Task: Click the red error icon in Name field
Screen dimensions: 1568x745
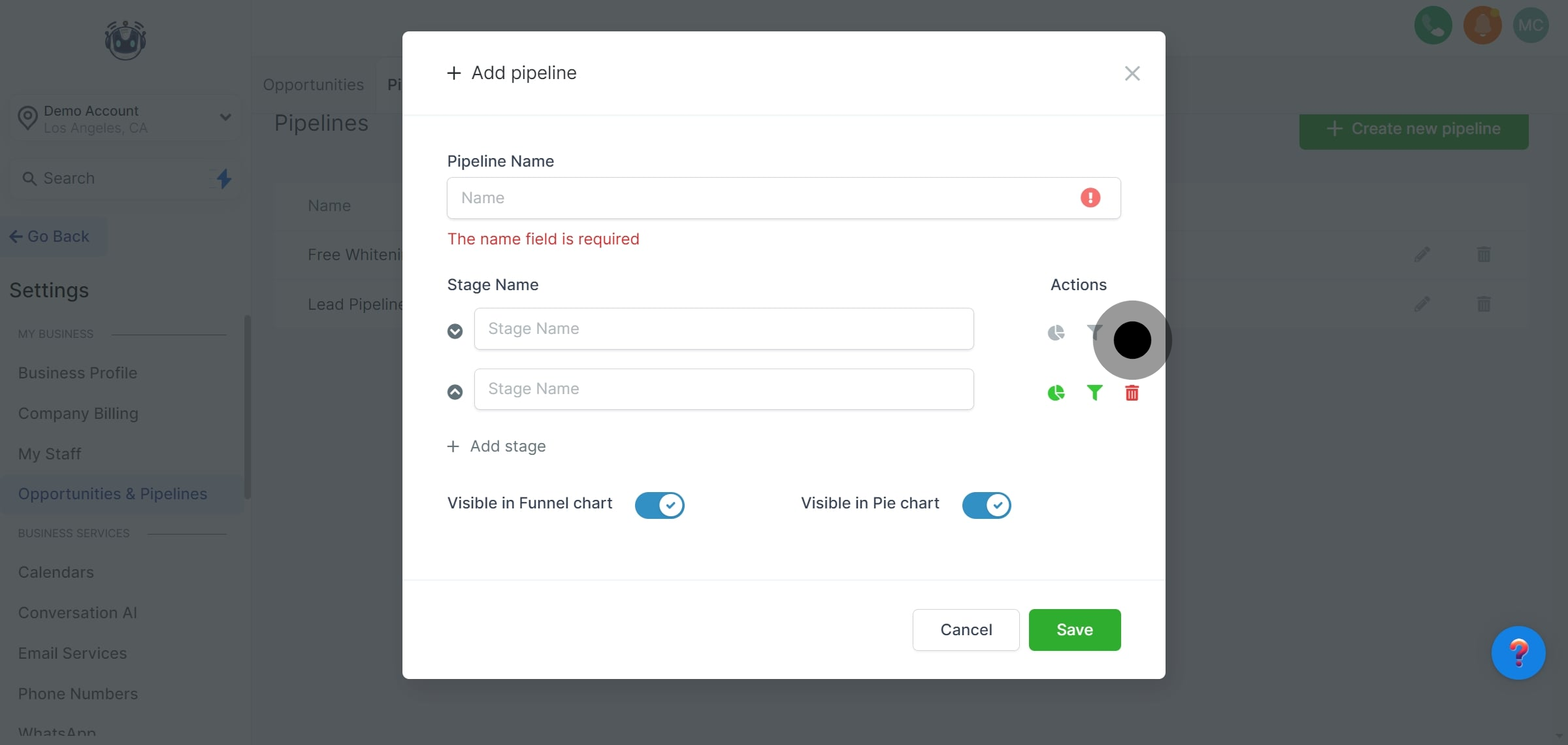Action: coord(1090,198)
